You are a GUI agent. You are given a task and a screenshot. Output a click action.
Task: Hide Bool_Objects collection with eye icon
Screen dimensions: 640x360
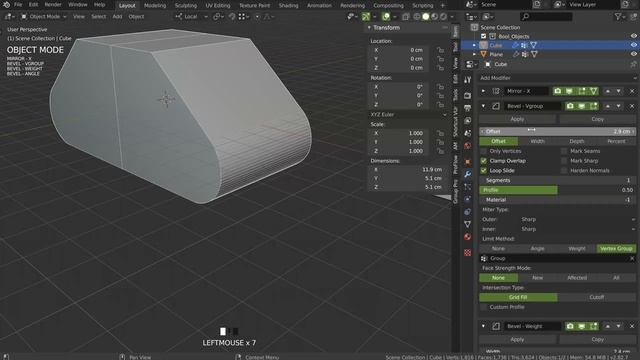coord(633,36)
